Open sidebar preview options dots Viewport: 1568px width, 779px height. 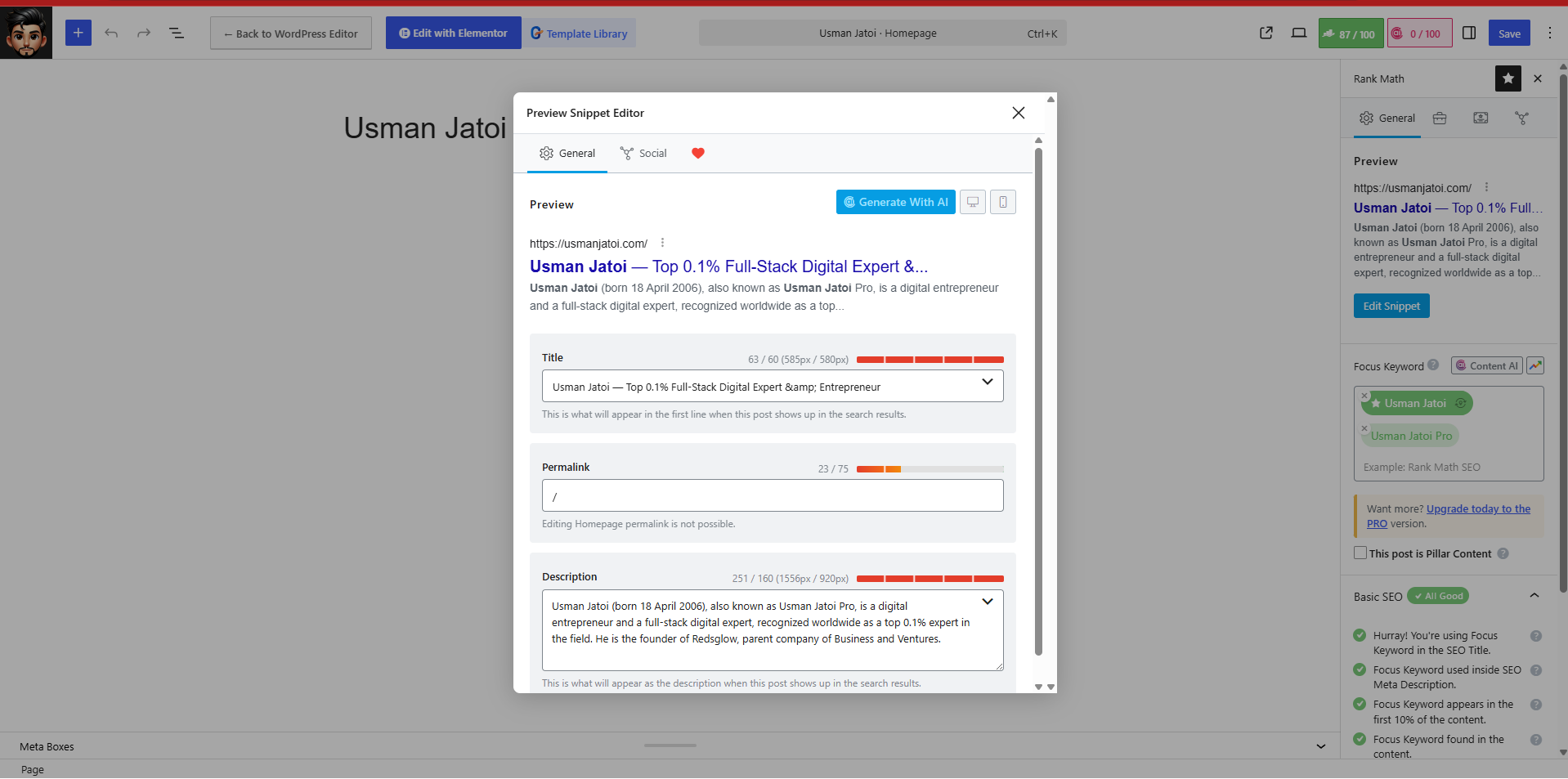1486,187
